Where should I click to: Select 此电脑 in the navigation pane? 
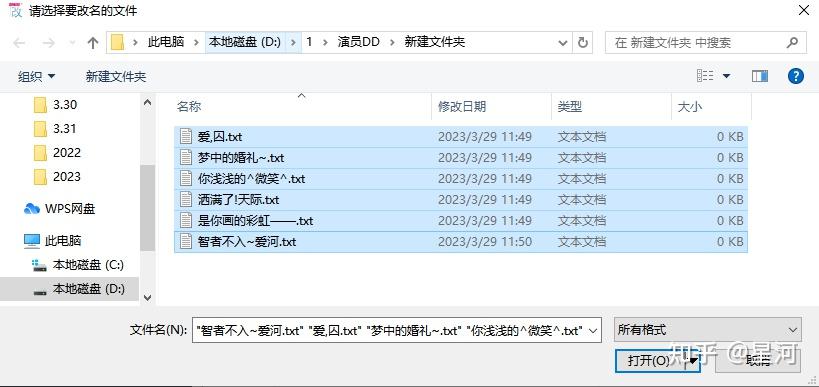click(x=53, y=241)
